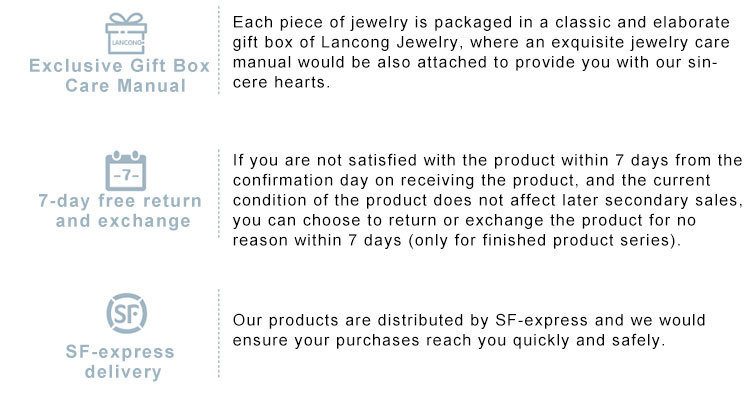
Task: Click the 'delivery' heading text
Action: pyautogui.click(x=123, y=372)
